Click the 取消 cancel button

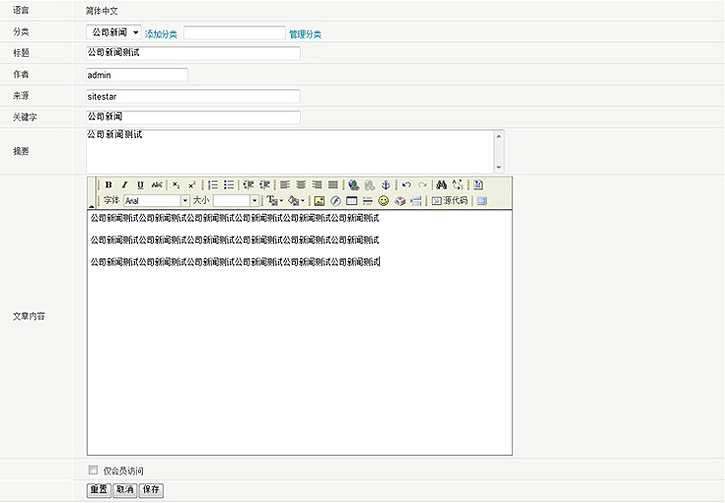click(x=125, y=490)
